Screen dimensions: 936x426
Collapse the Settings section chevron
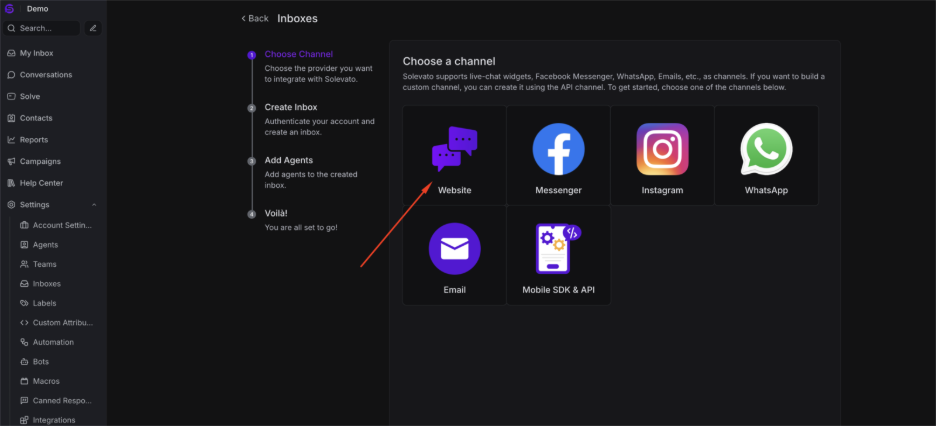pyautogui.click(x=94, y=205)
